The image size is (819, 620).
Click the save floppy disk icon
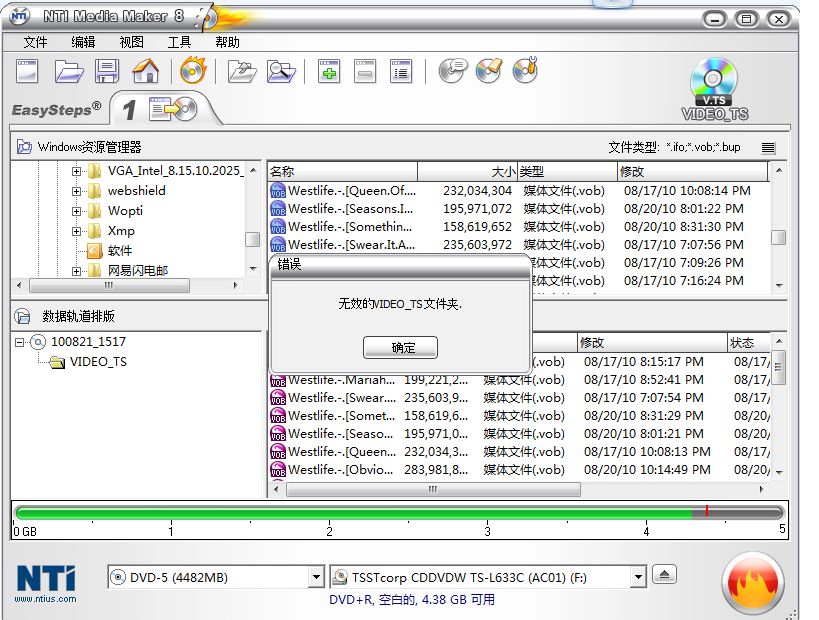[x=107, y=71]
